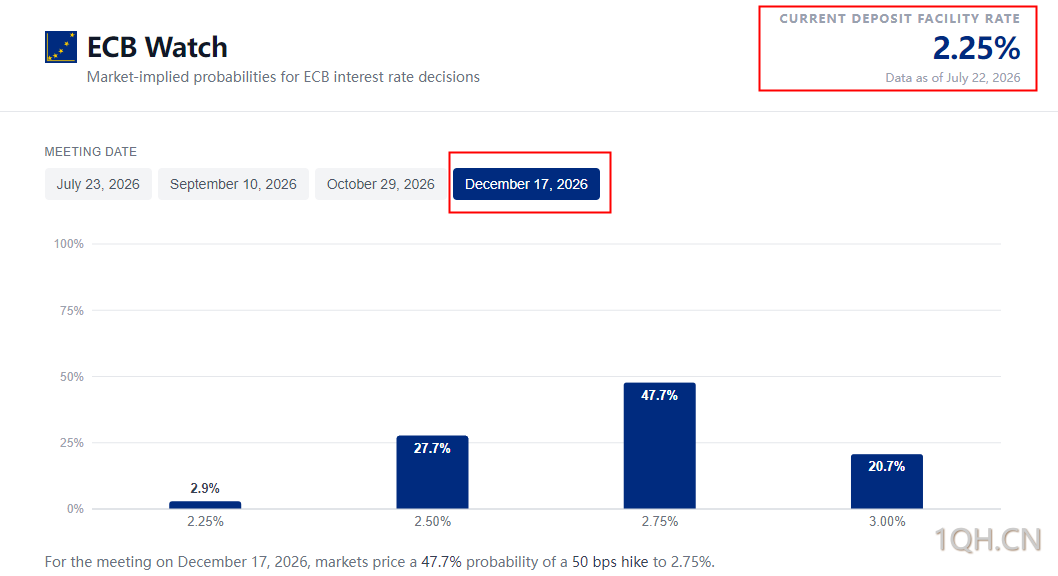Switch to October 29, 2026 meeting tab
The height and width of the screenshot is (576, 1058).
[381, 184]
